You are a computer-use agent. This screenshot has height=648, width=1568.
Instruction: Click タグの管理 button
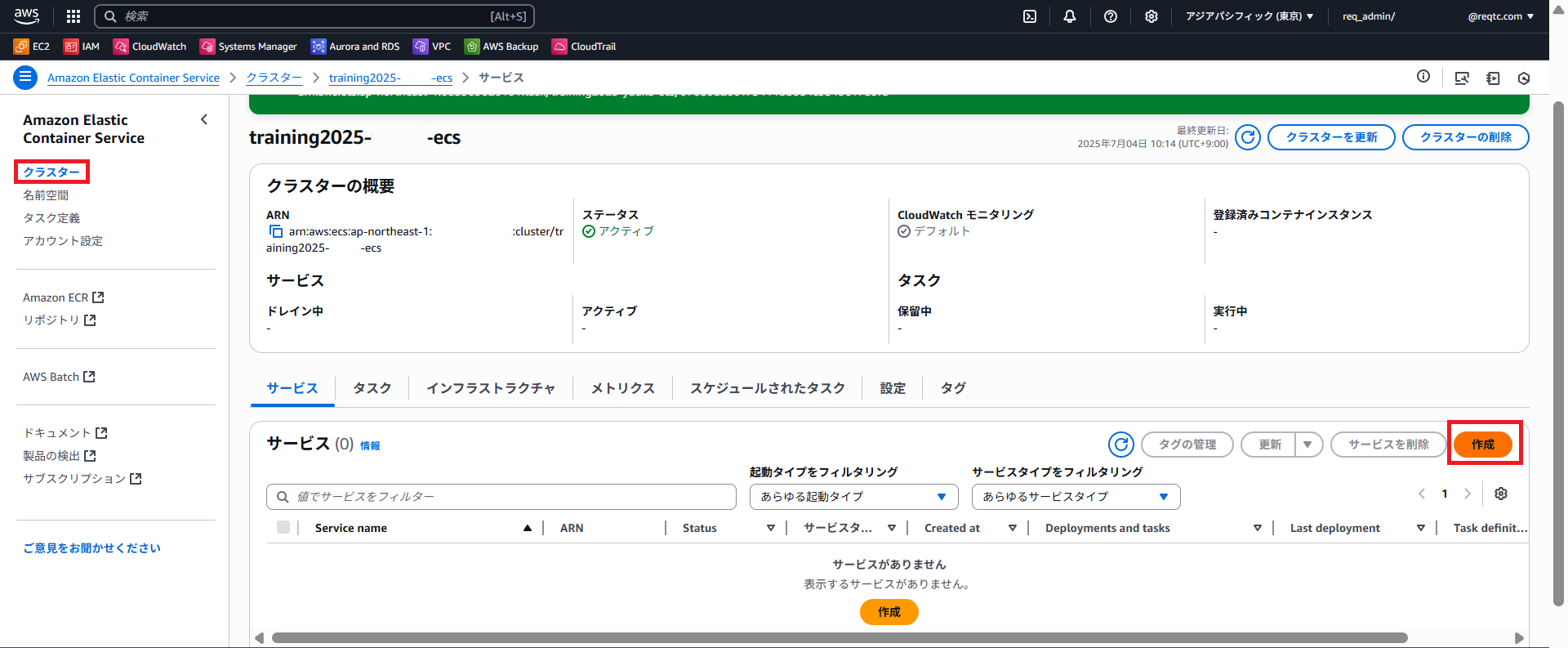tap(1187, 445)
